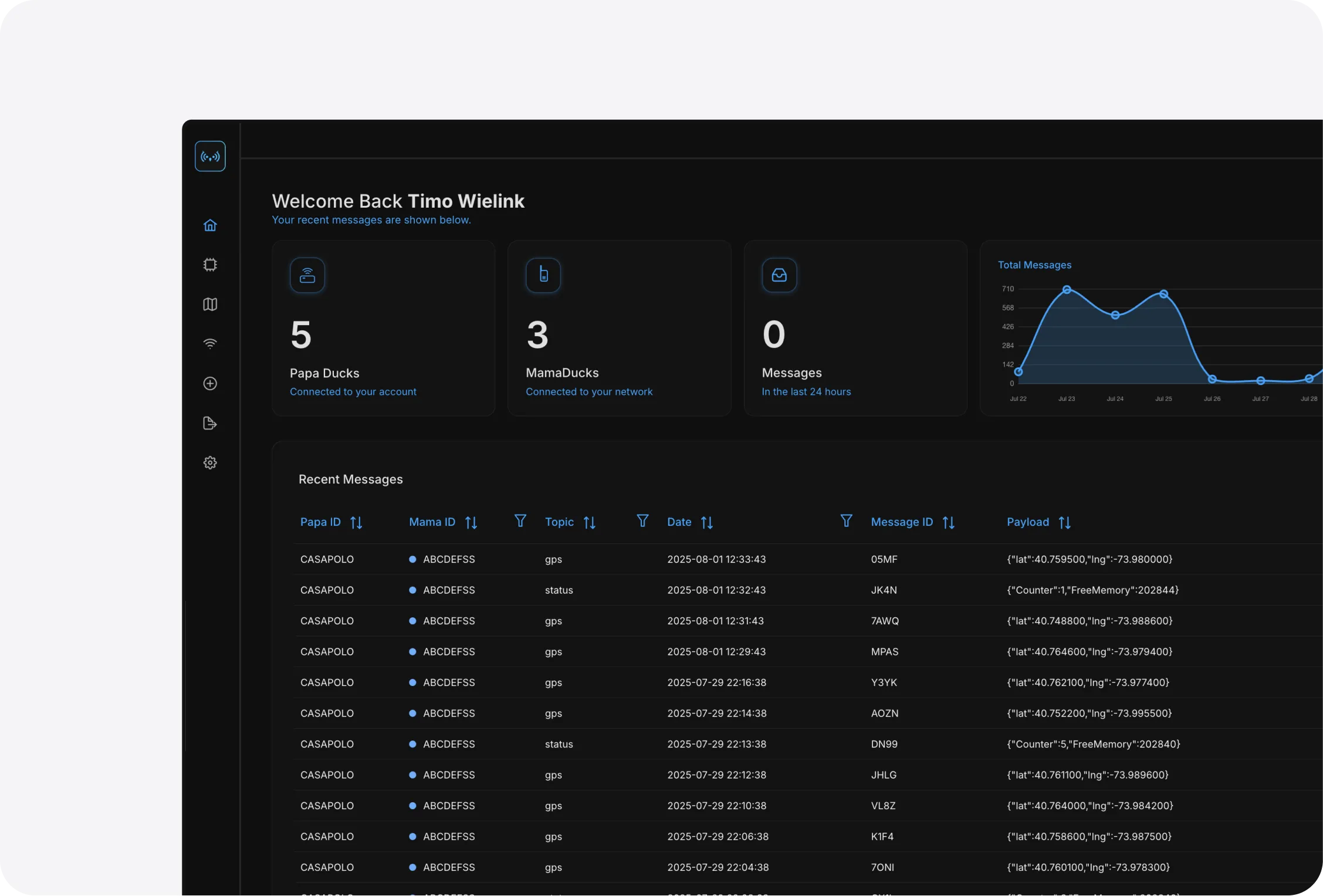This screenshot has width=1323, height=896.
Task: Click the broadcast logo icon in sidebar
Action: click(210, 156)
